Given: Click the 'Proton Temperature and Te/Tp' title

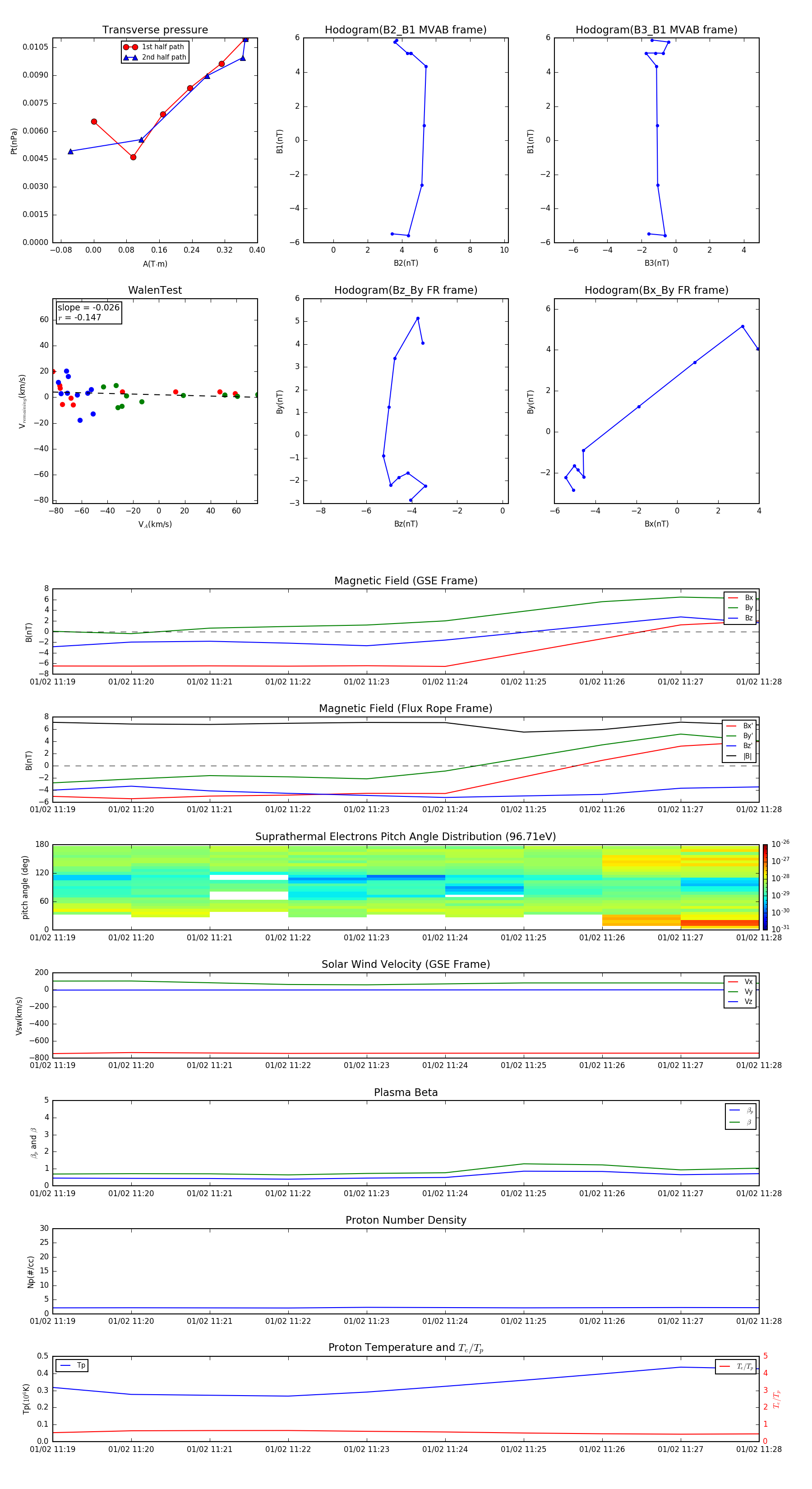Looking at the screenshot, I should pos(406,1347).
